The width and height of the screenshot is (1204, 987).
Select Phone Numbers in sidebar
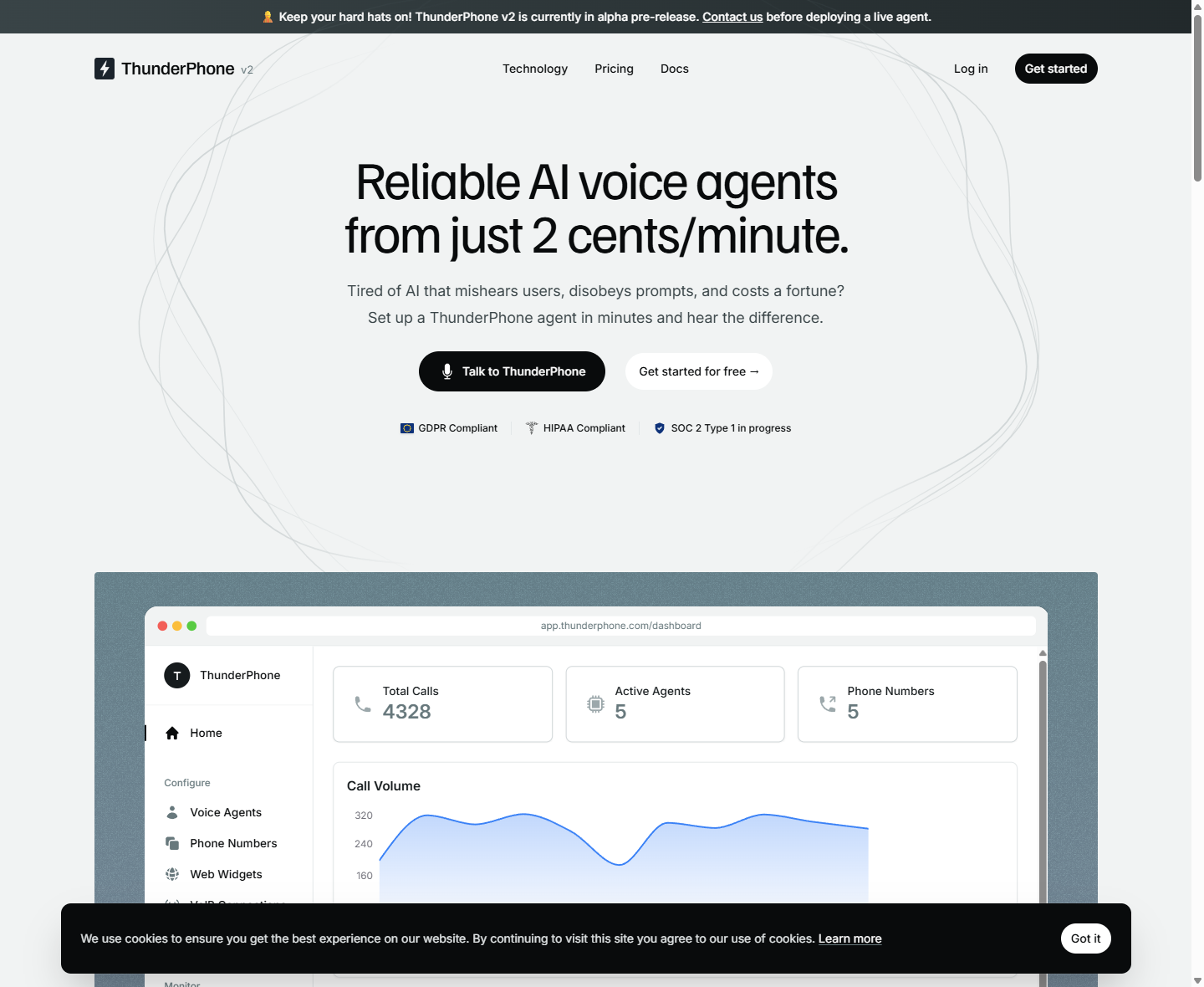(x=229, y=843)
